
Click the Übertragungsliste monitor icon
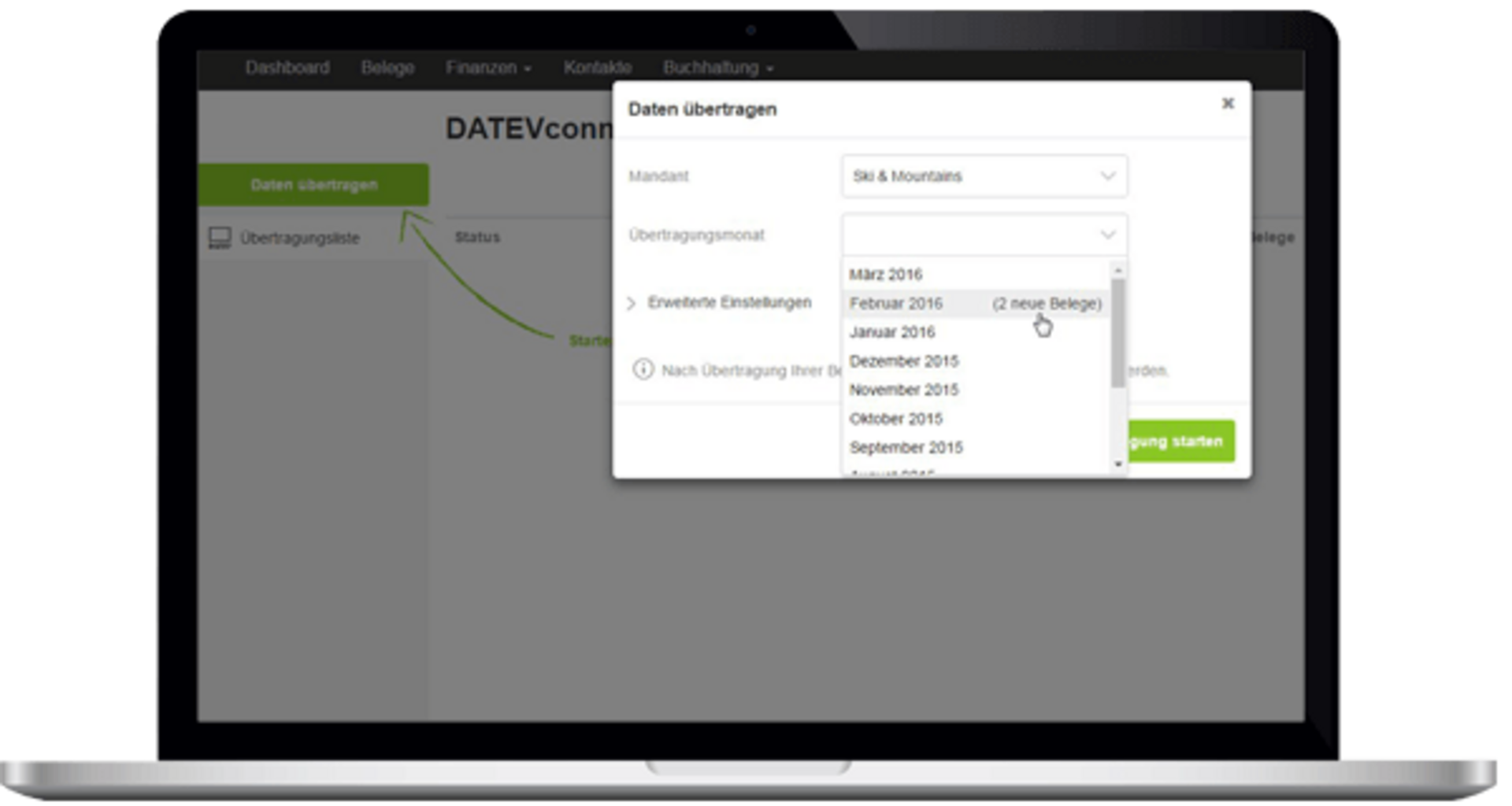pos(220,238)
